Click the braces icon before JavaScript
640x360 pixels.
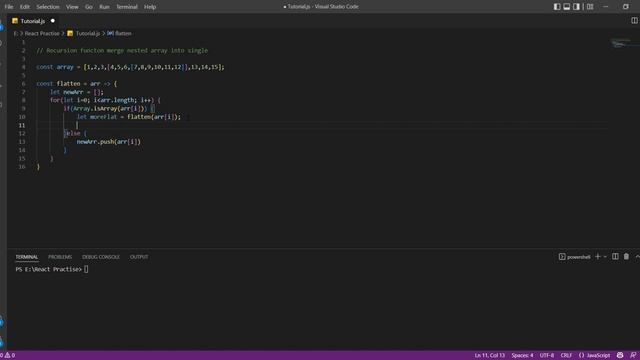coord(582,355)
